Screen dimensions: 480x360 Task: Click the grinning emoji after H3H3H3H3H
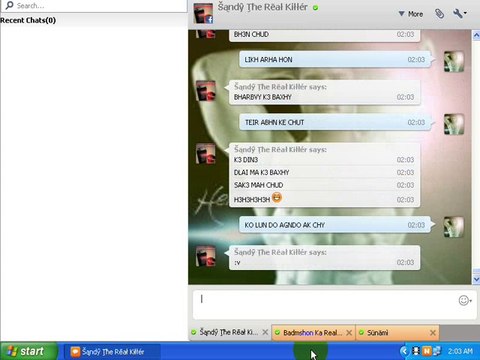click(277, 198)
